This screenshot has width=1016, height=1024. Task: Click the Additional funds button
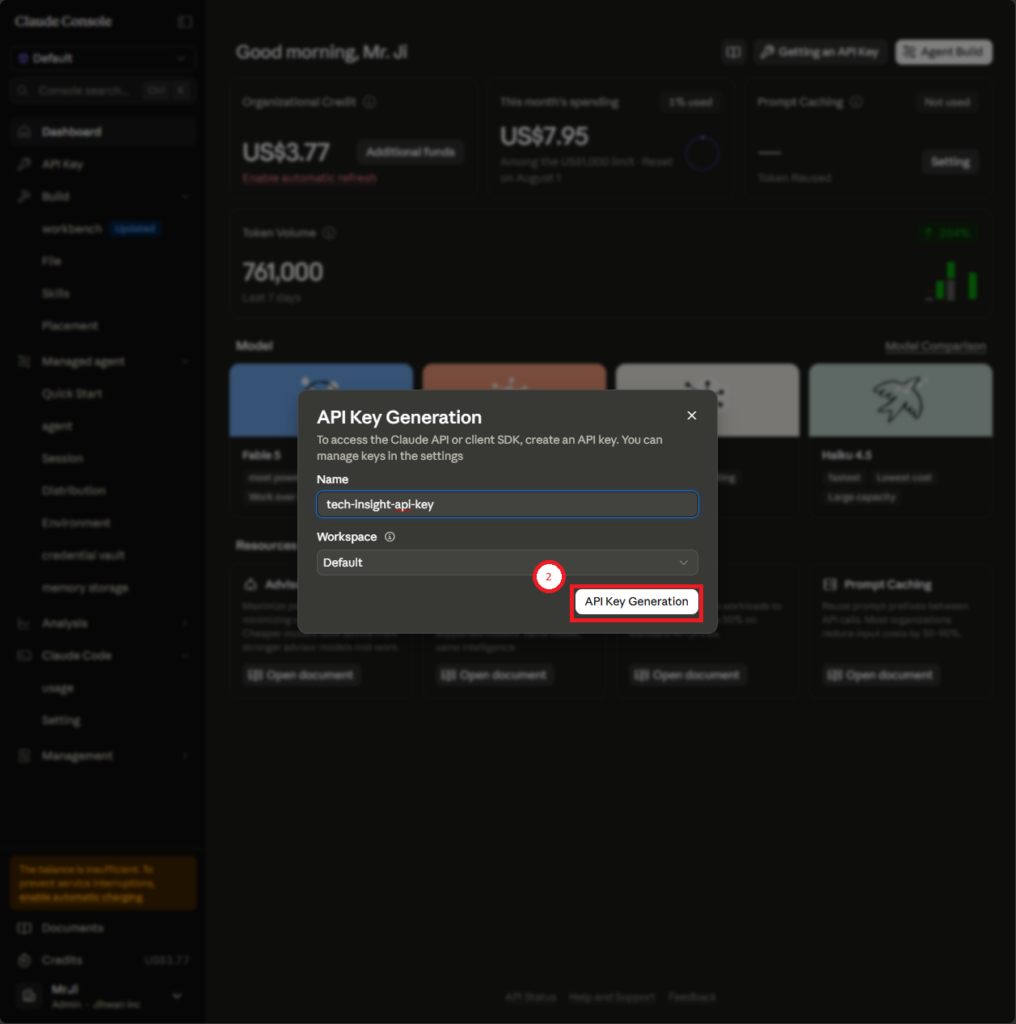point(410,152)
